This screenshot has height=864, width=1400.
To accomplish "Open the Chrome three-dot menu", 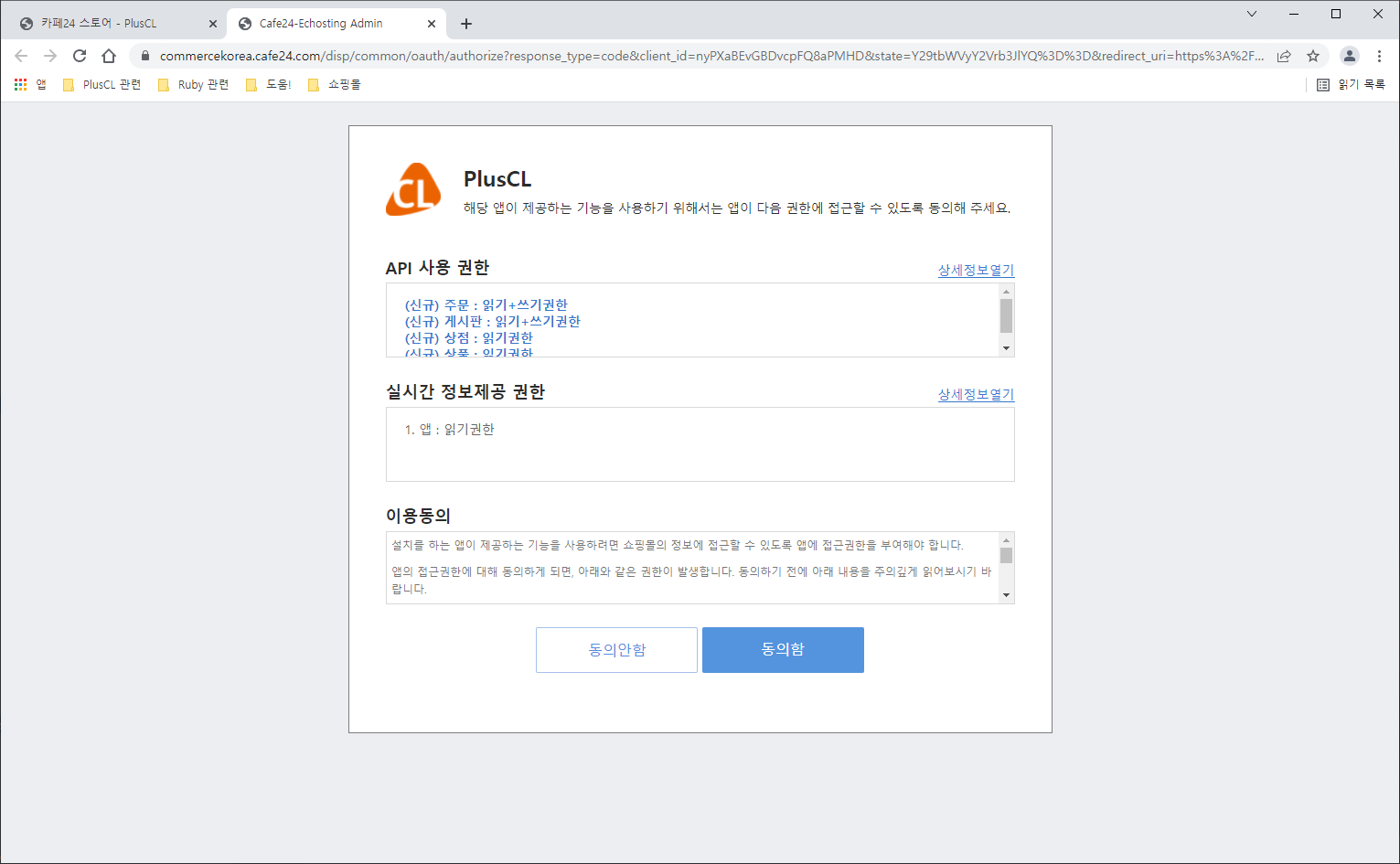I will pyautogui.click(x=1379, y=56).
